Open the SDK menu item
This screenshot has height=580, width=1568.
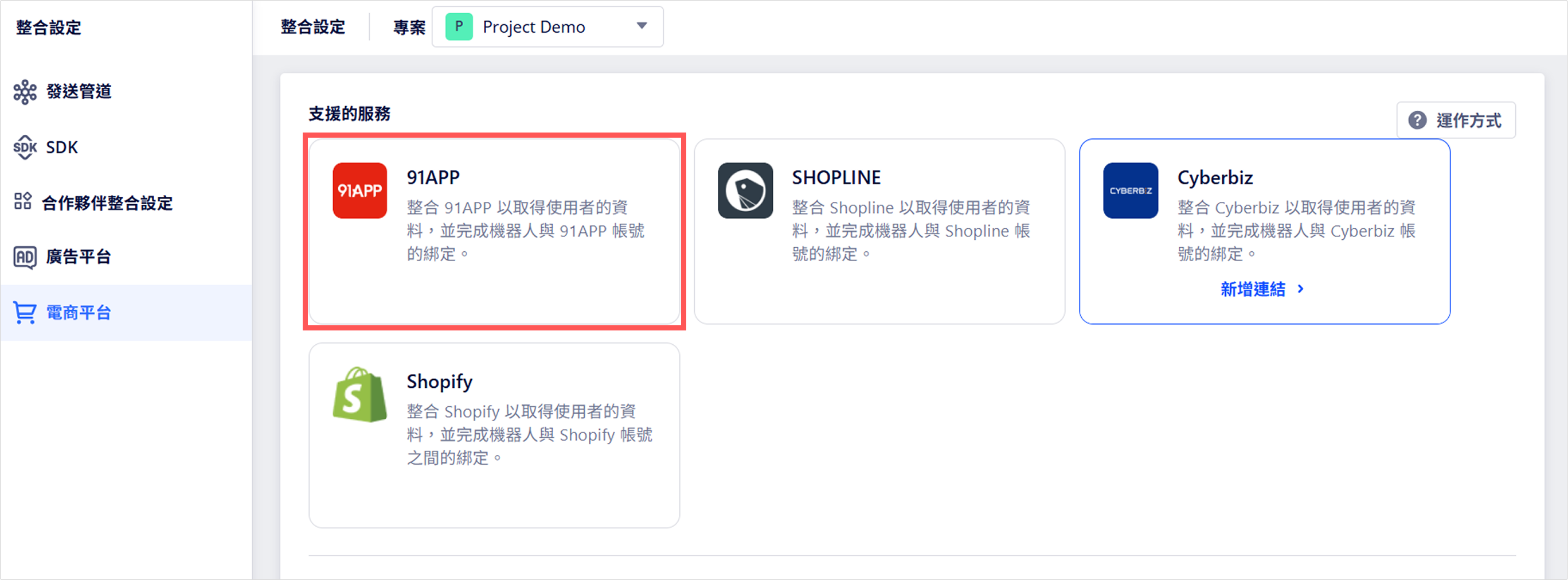point(126,147)
